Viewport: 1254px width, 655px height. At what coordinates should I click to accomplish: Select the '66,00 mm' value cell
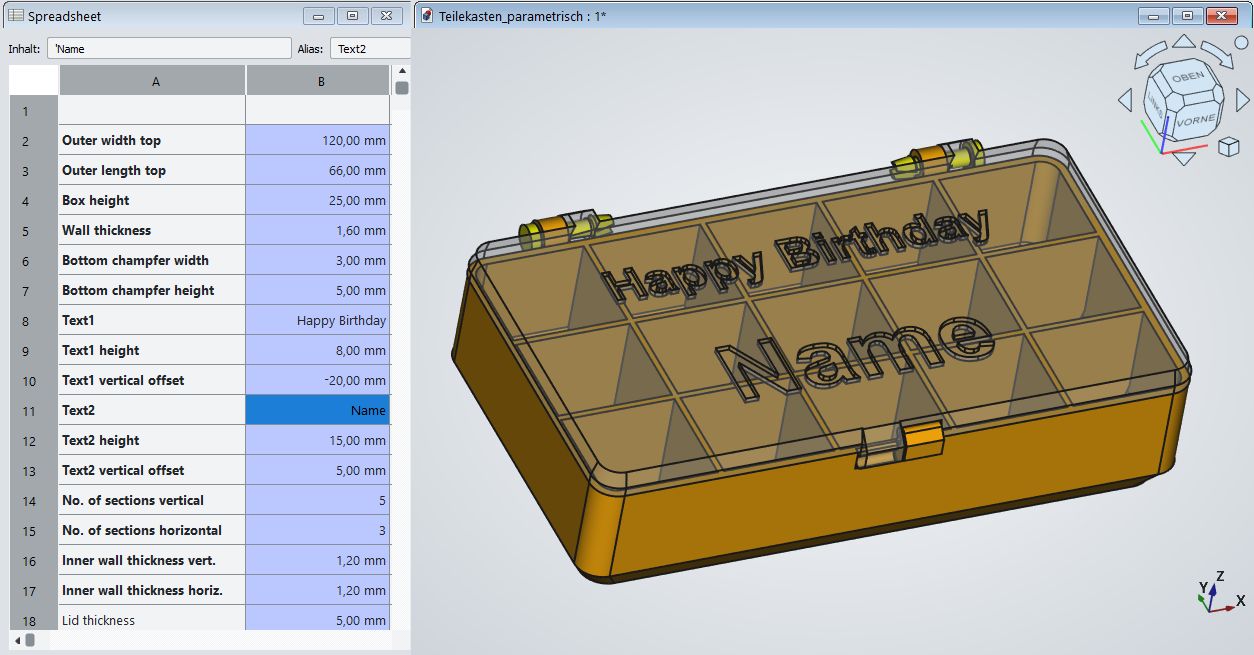pos(318,170)
